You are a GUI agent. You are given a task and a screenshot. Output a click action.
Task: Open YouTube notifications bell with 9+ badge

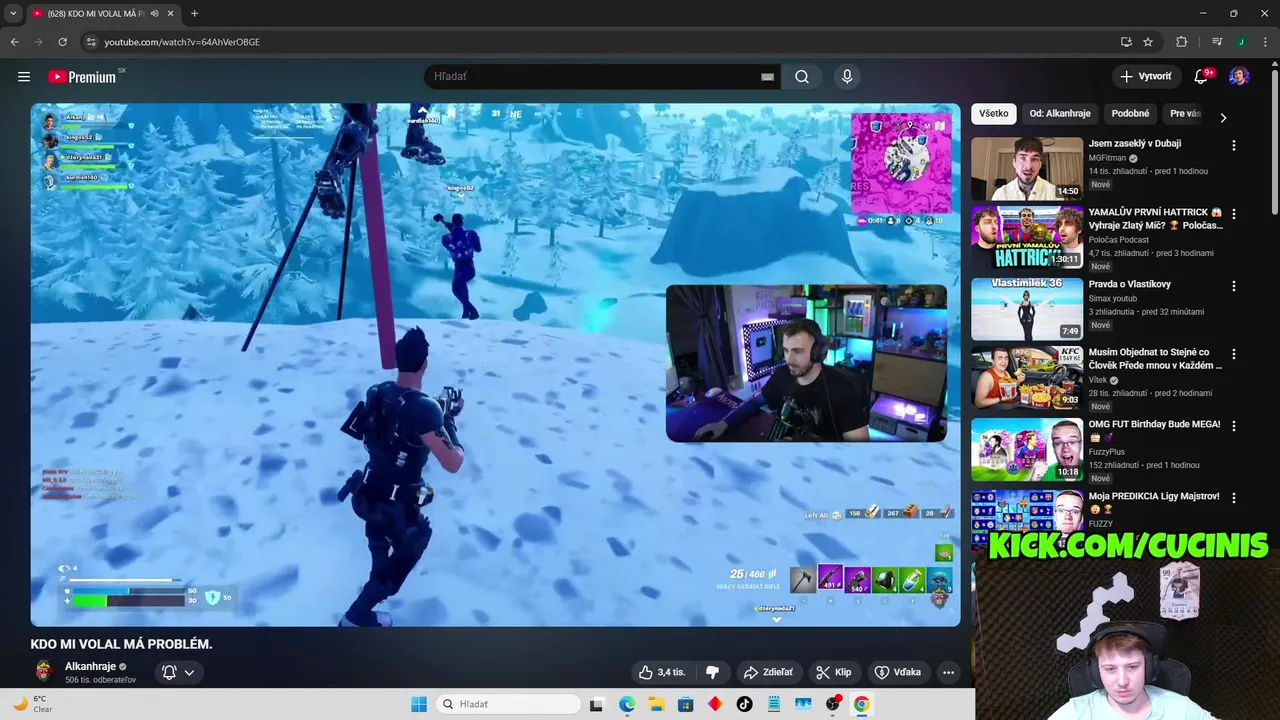pyautogui.click(x=1202, y=76)
